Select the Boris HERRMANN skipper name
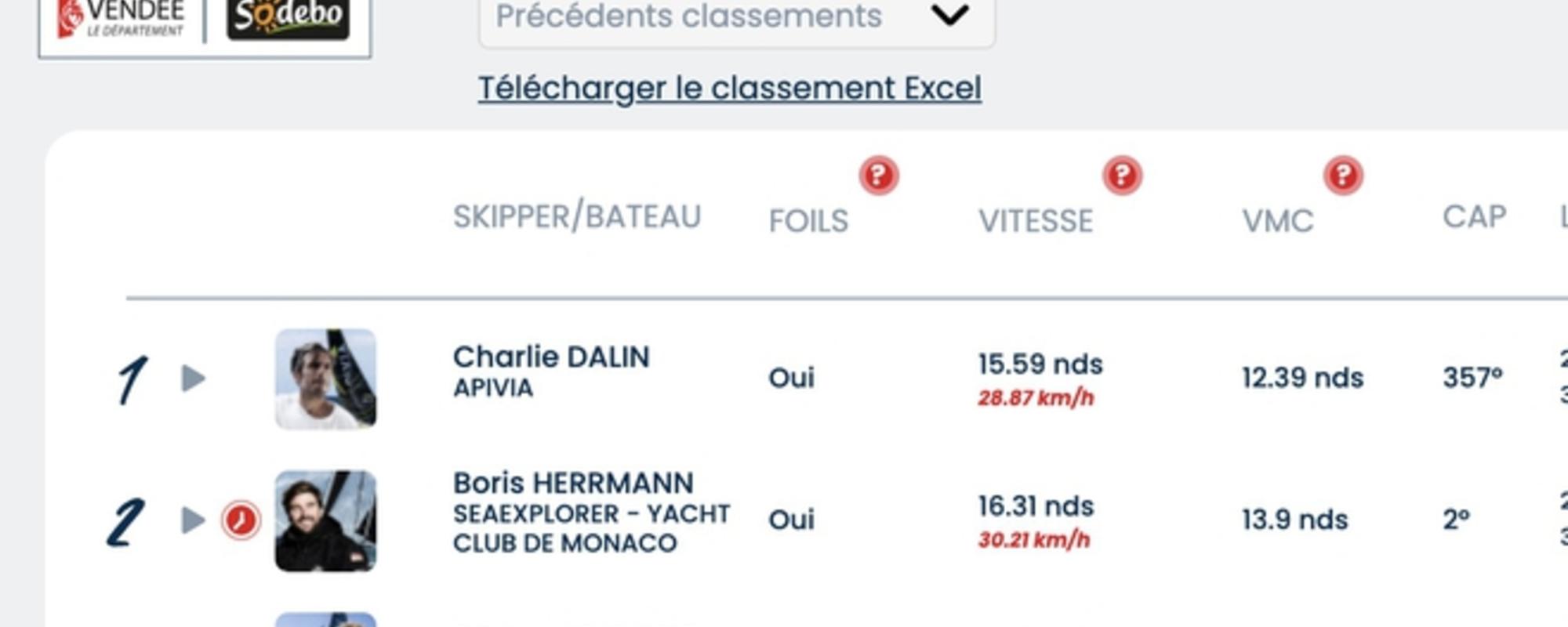This screenshot has width=1568, height=627. click(x=573, y=483)
